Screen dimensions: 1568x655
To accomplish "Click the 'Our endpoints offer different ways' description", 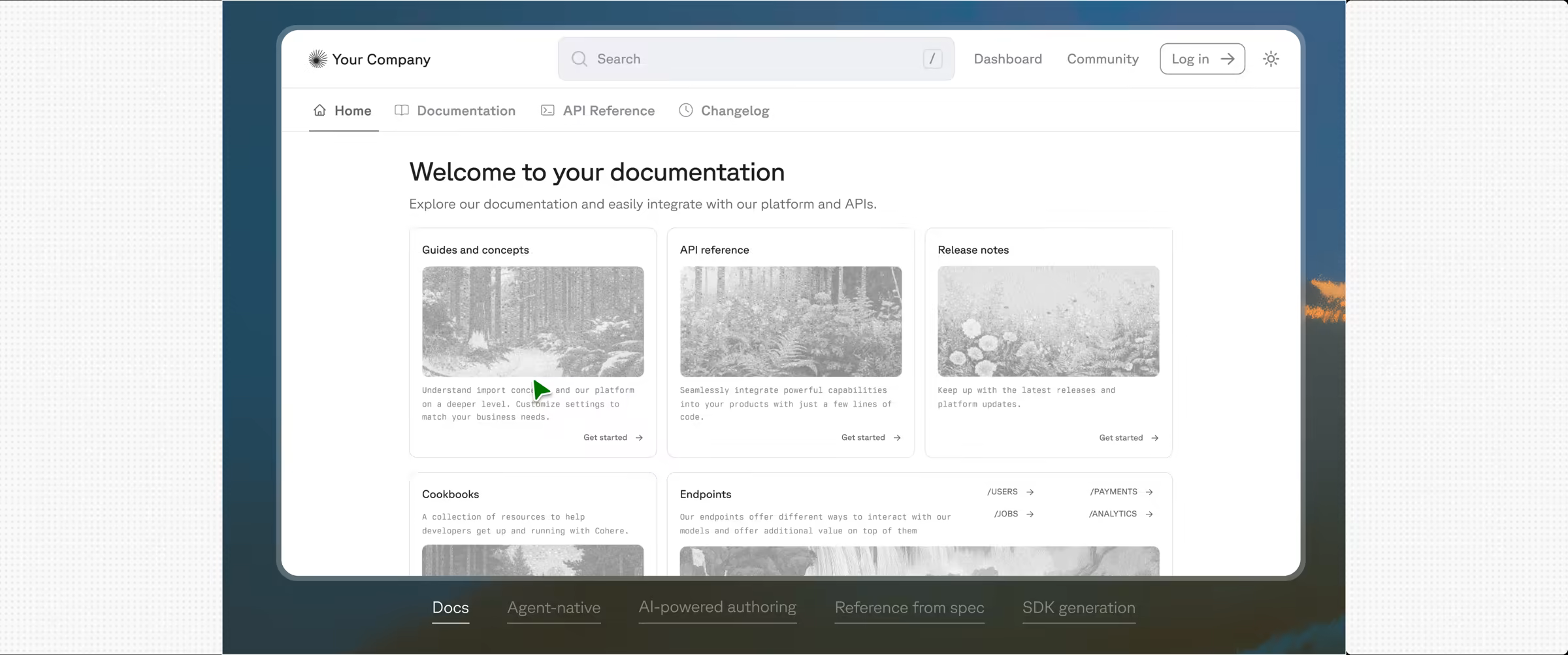I will click(815, 524).
